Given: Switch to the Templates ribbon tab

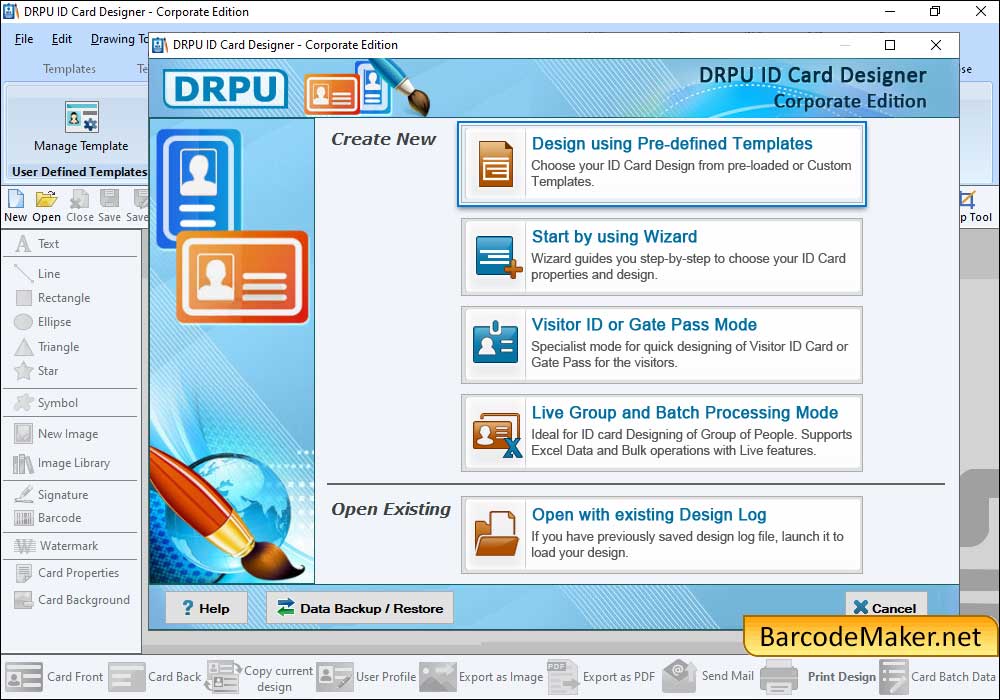Looking at the screenshot, I should [x=69, y=69].
